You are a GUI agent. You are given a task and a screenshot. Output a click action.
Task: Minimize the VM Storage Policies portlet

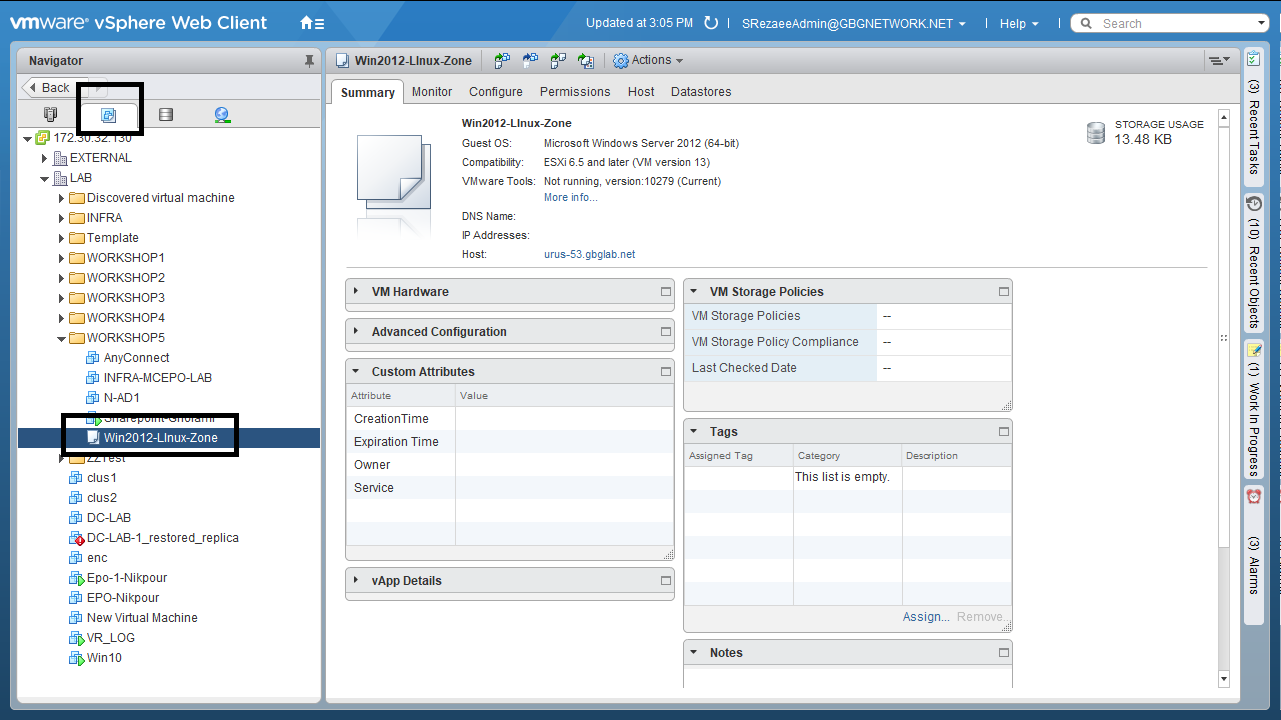tap(1004, 292)
